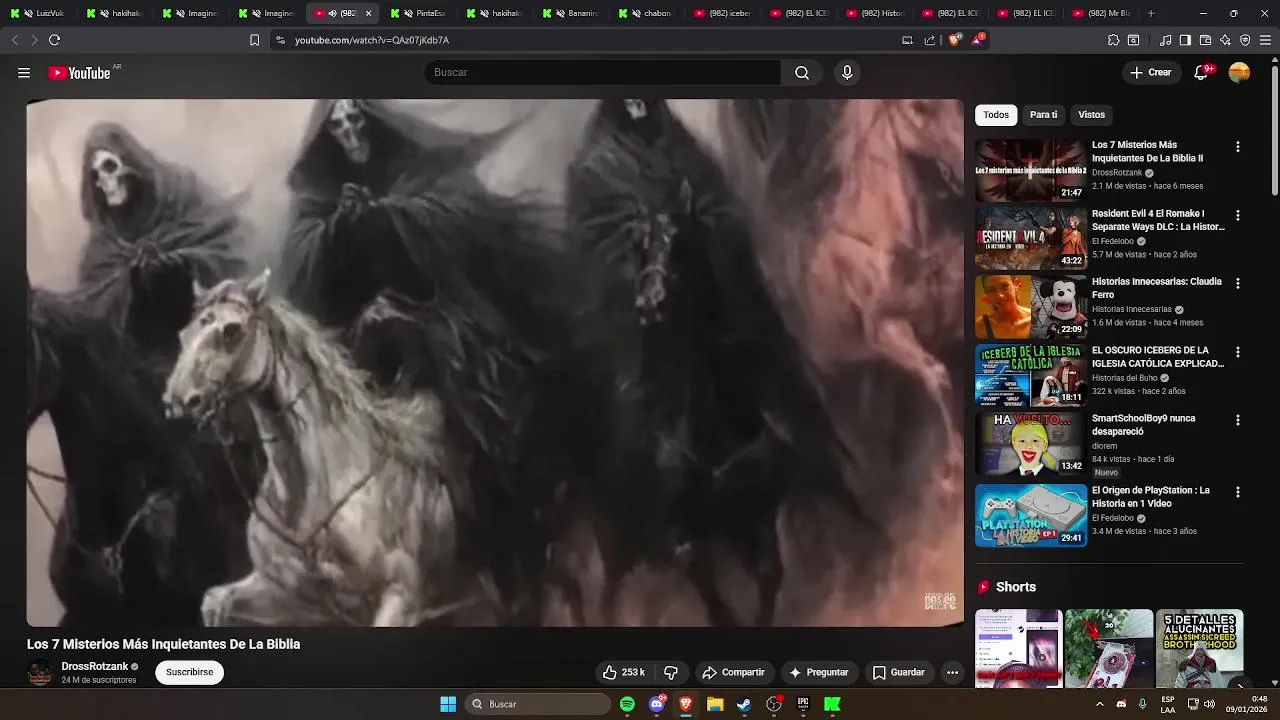Open Historias Innecesarias Claudia Ferro title
This screenshot has width=1280, height=720.
point(1157,288)
